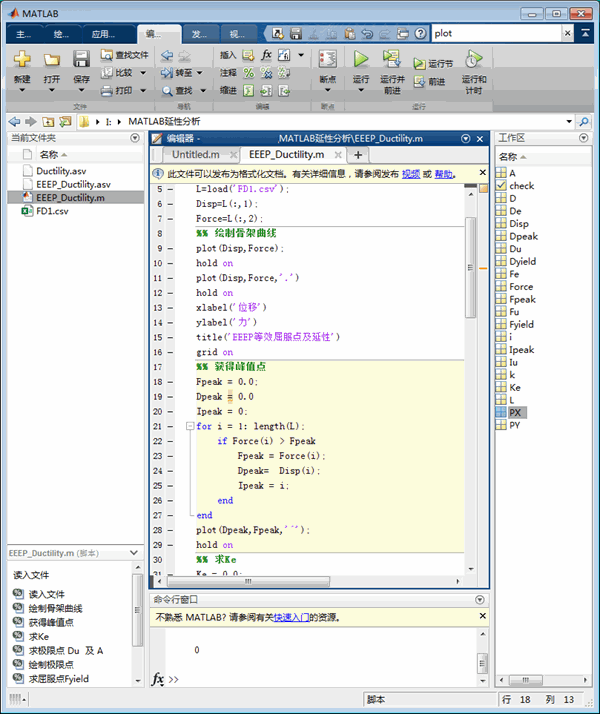Viewport: 600px width, 714px height.
Task: Switch to the Publish (发...) ribbon tab
Action: coord(199,34)
